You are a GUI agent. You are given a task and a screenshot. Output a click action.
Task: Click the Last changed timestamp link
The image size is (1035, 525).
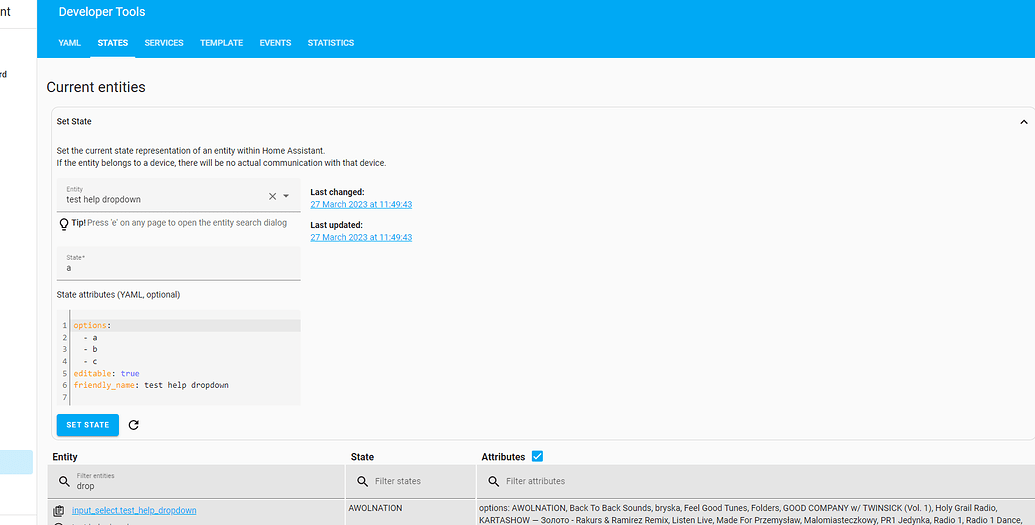(361, 205)
